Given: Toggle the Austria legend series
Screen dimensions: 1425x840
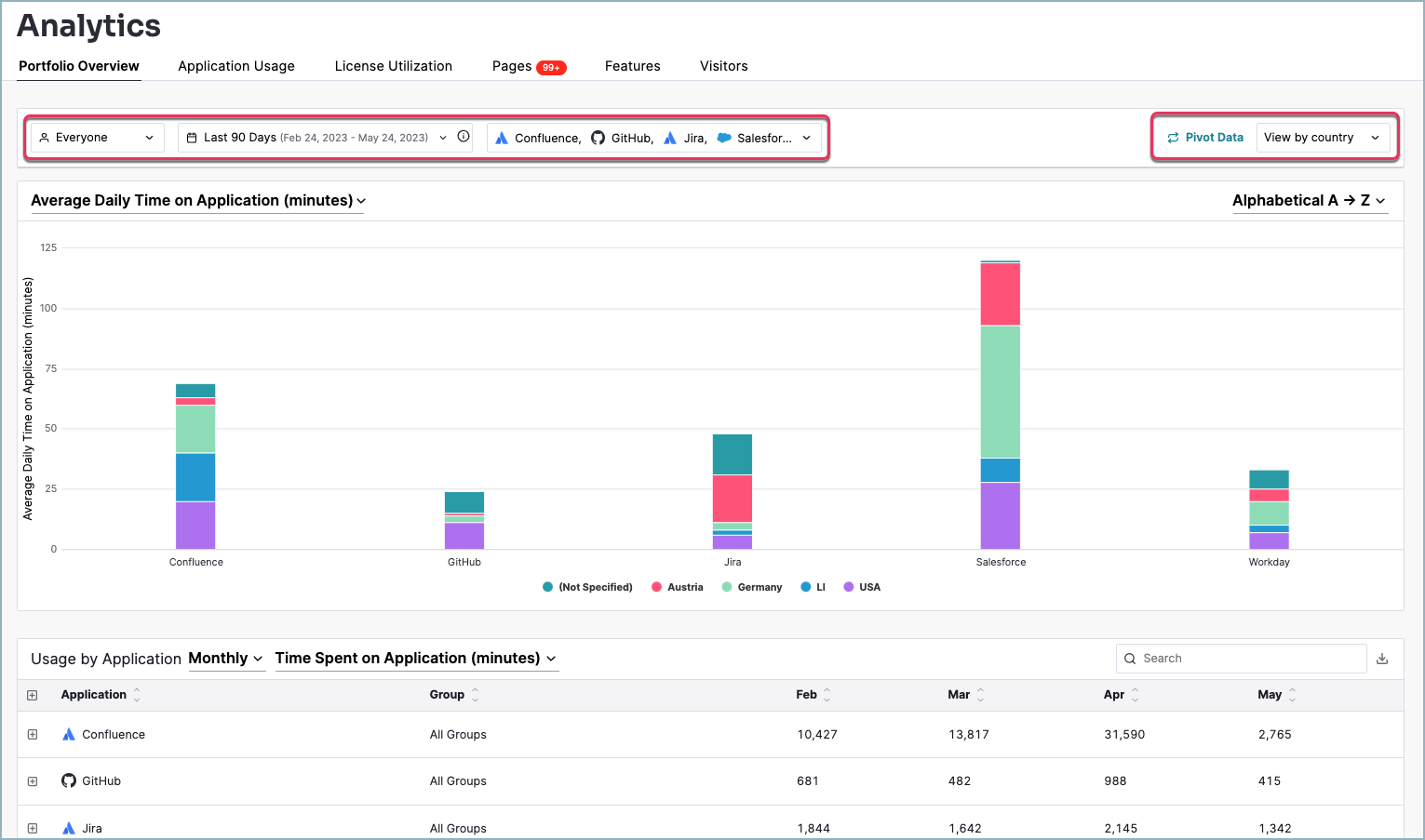Looking at the screenshot, I should tap(678, 587).
